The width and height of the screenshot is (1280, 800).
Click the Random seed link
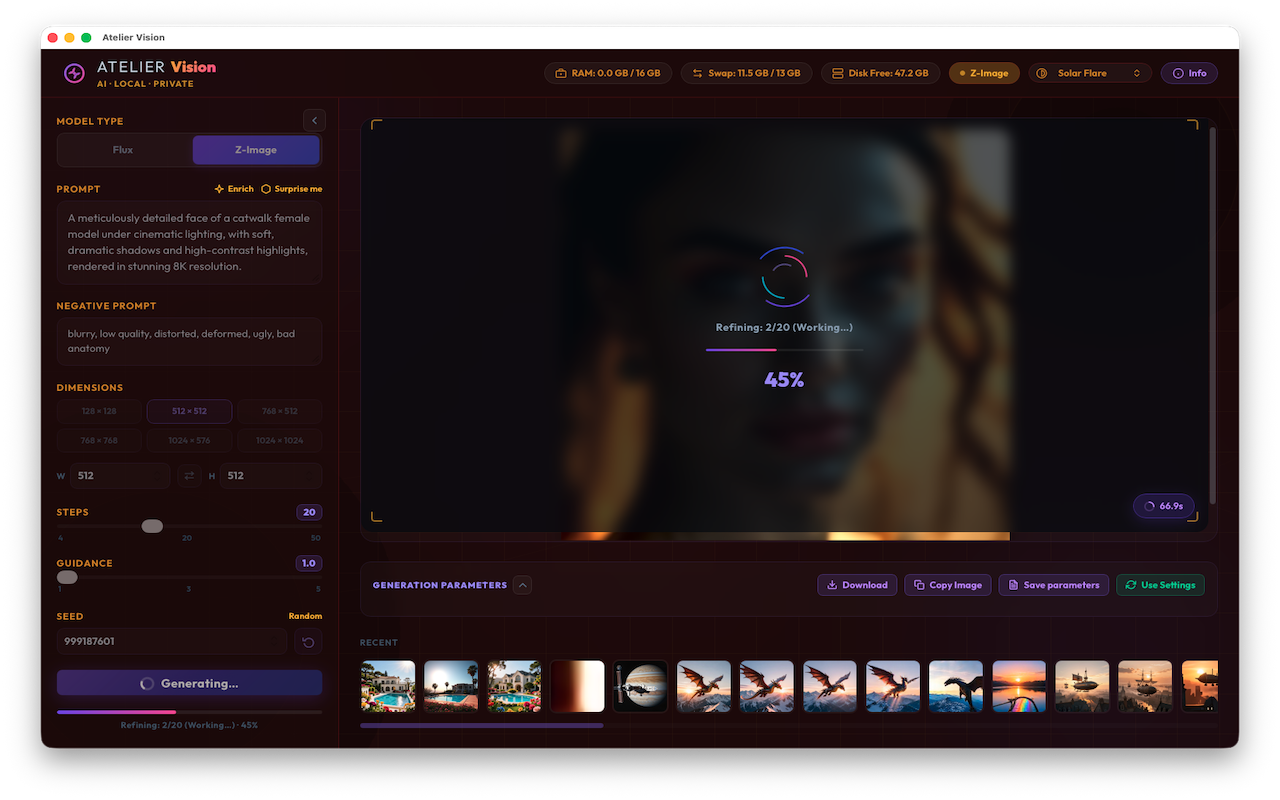tap(305, 616)
